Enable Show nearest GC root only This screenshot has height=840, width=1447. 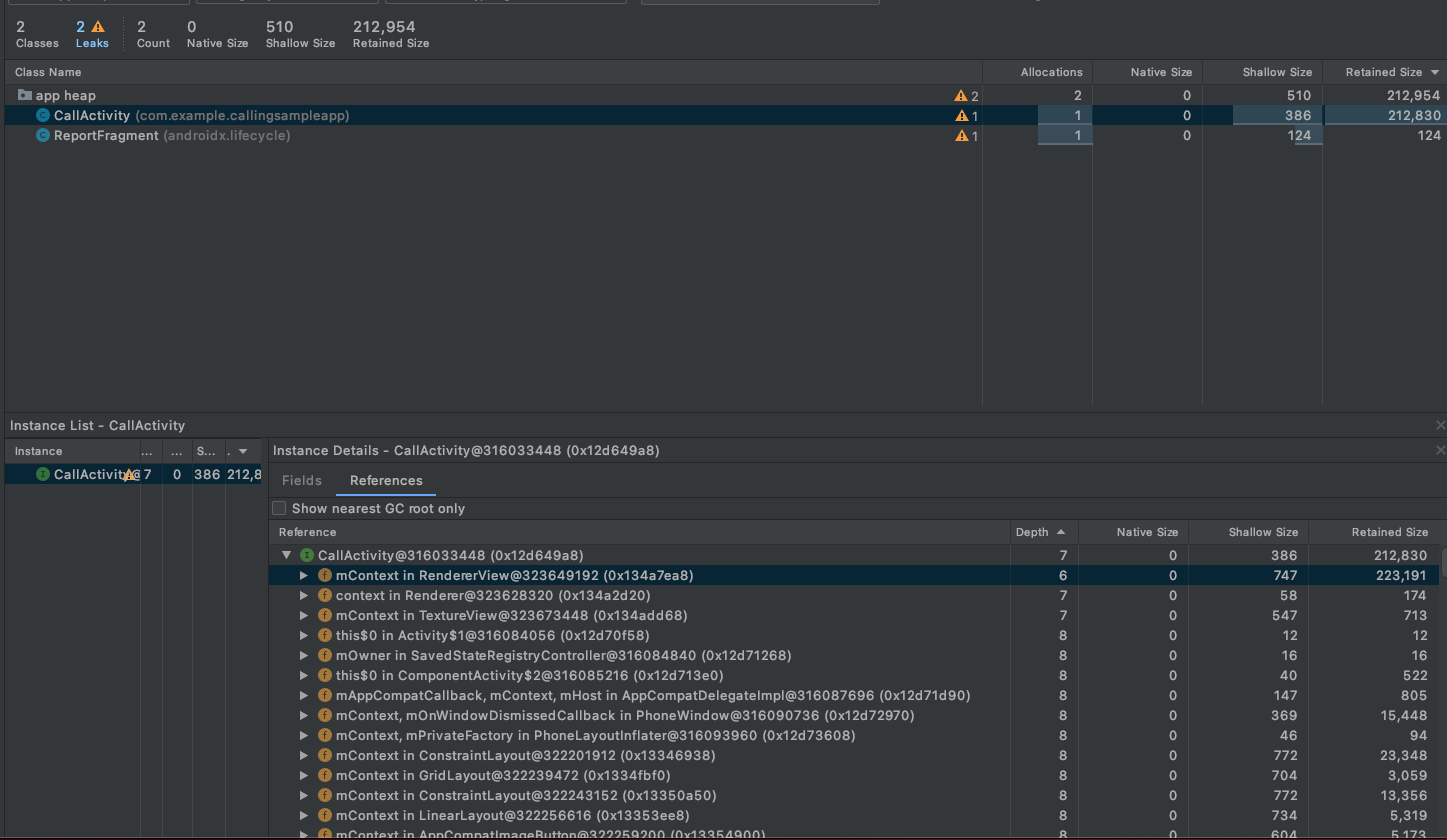279,508
